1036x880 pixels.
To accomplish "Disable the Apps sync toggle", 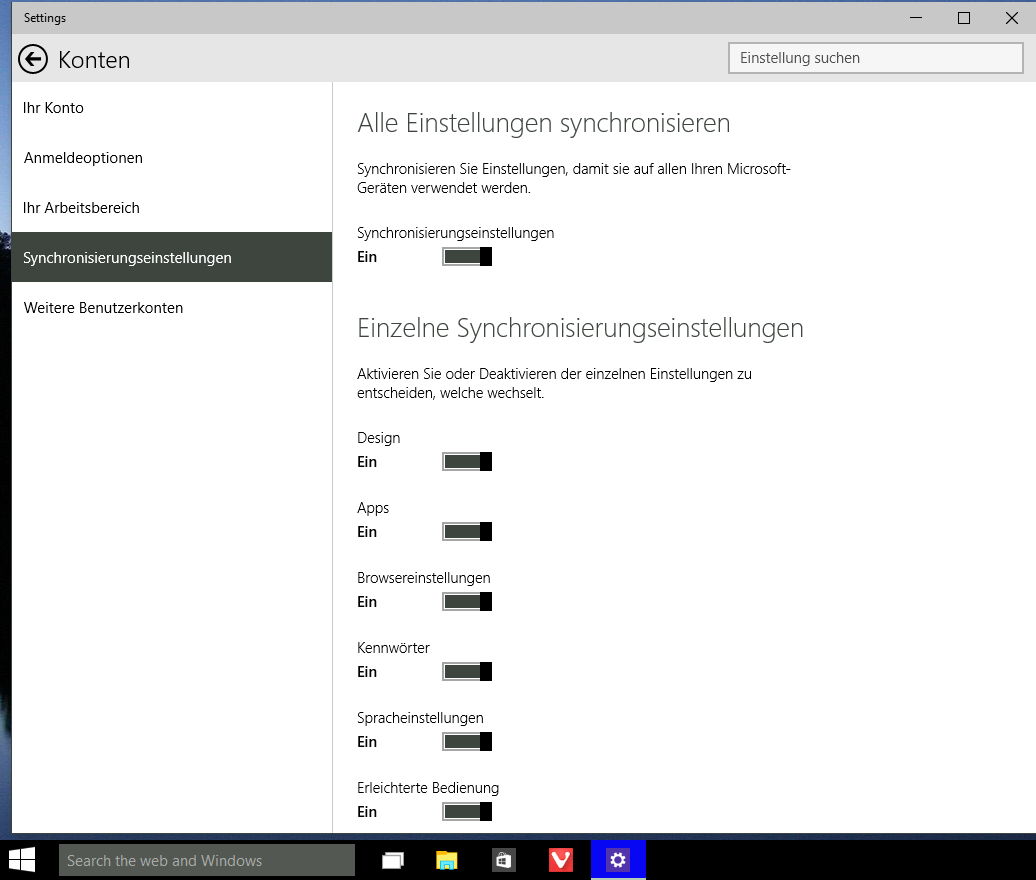I will (466, 532).
